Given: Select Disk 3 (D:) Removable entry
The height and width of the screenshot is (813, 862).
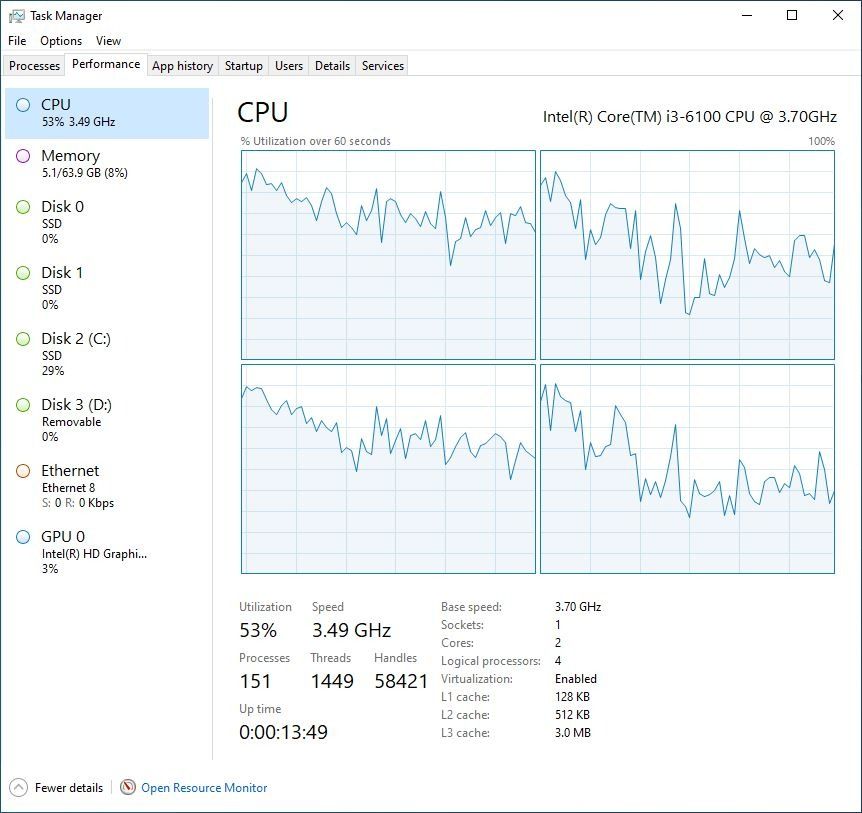Looking at the screenshot, I should pyautogui.click(x=107, y=421).
